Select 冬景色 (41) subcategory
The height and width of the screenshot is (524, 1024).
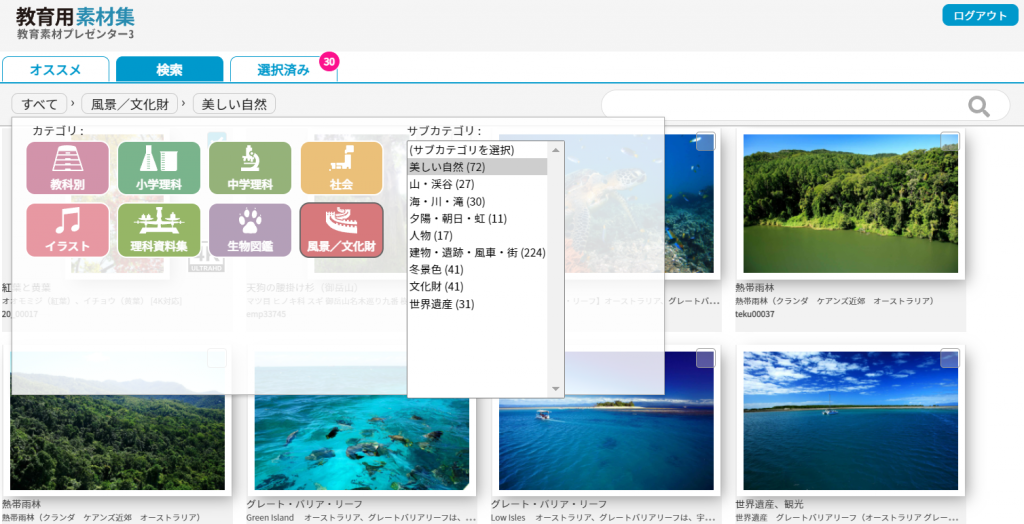[478, 269]
